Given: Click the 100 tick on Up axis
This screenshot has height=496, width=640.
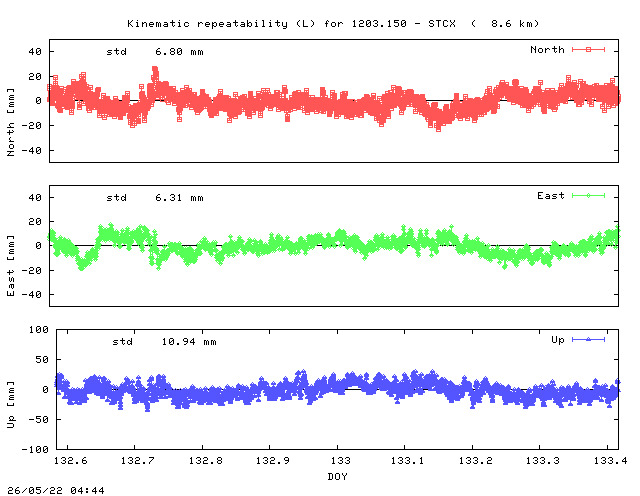Looking at the screenshot, I should pos(38,329).
